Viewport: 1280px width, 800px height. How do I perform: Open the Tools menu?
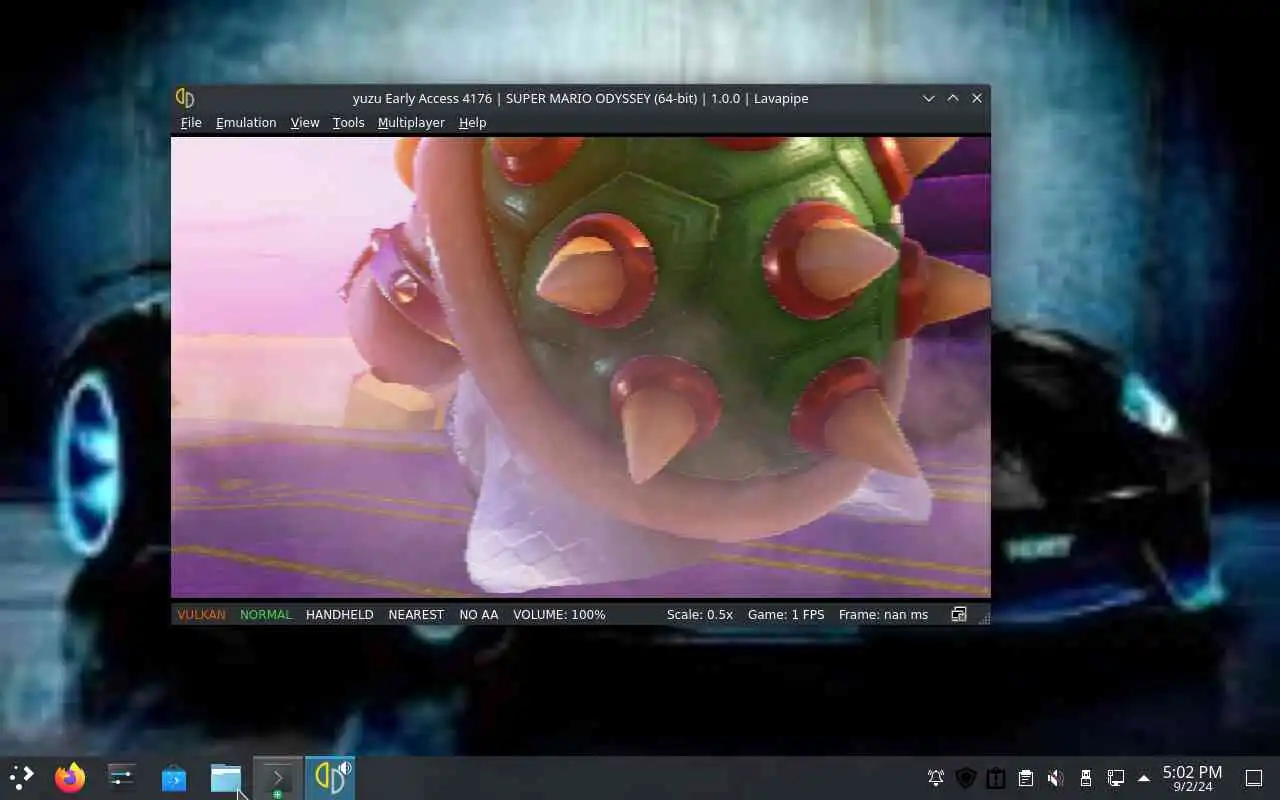tap(348, 123)
